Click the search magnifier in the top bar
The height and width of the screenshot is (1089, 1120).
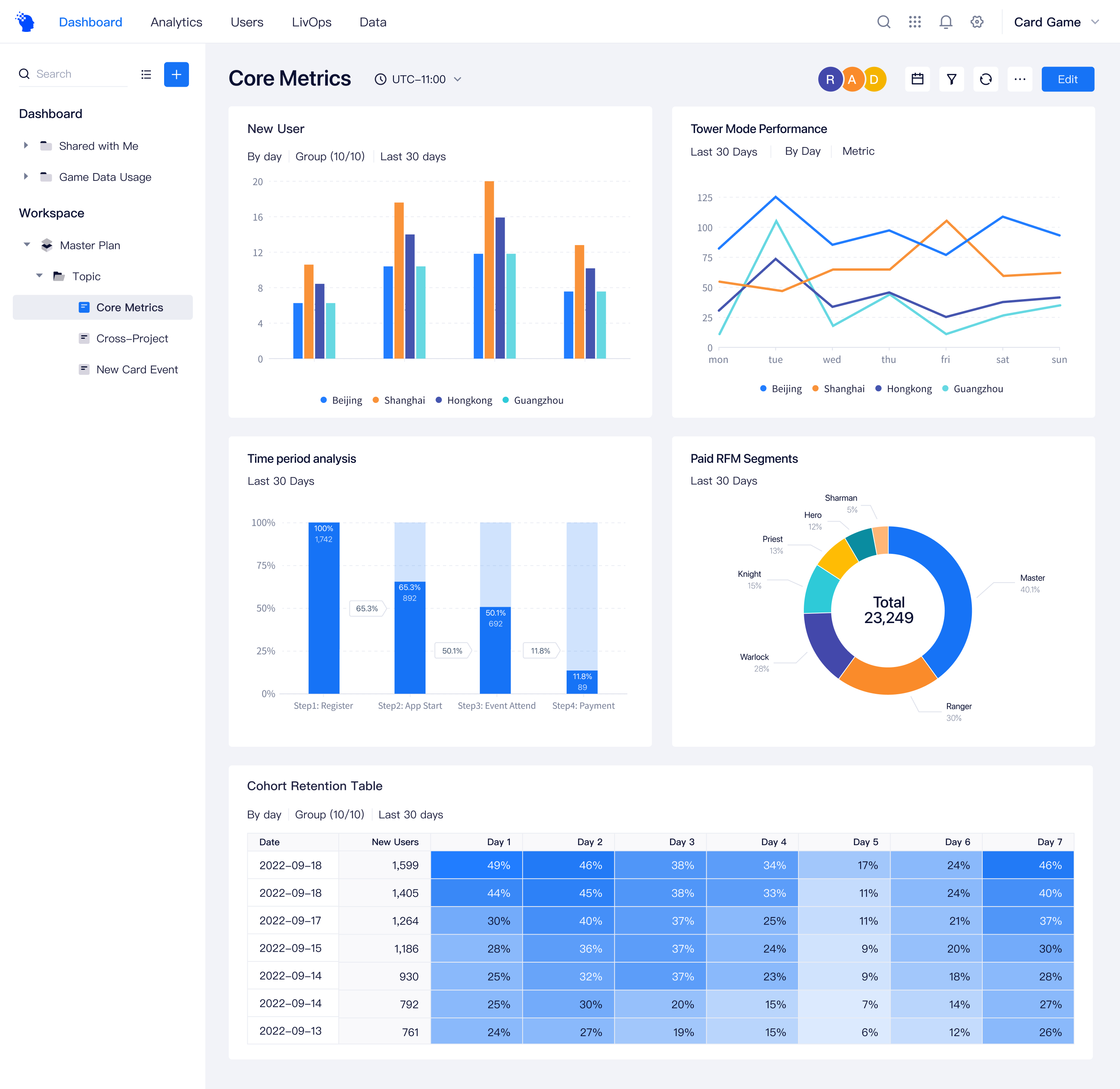click(x=883, y=22)
